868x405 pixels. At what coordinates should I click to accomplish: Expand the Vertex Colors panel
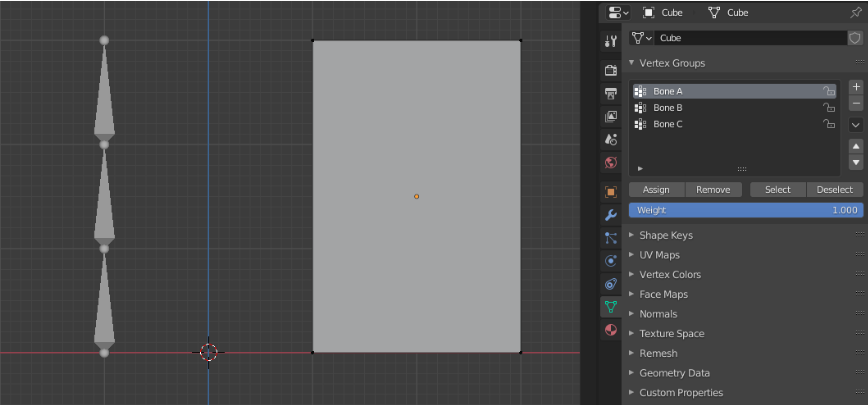[632, 274]
